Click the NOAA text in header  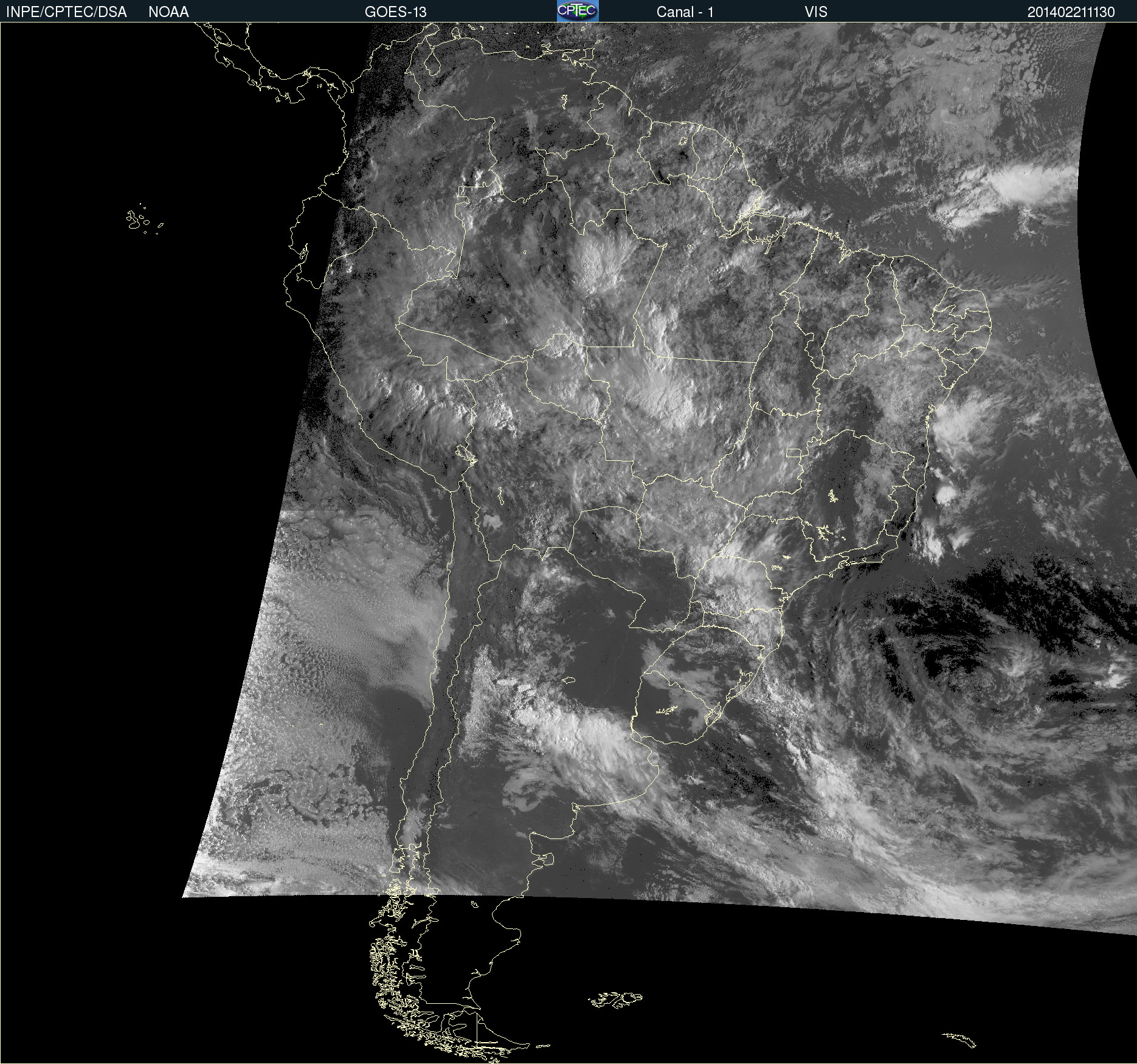[168, 12]
